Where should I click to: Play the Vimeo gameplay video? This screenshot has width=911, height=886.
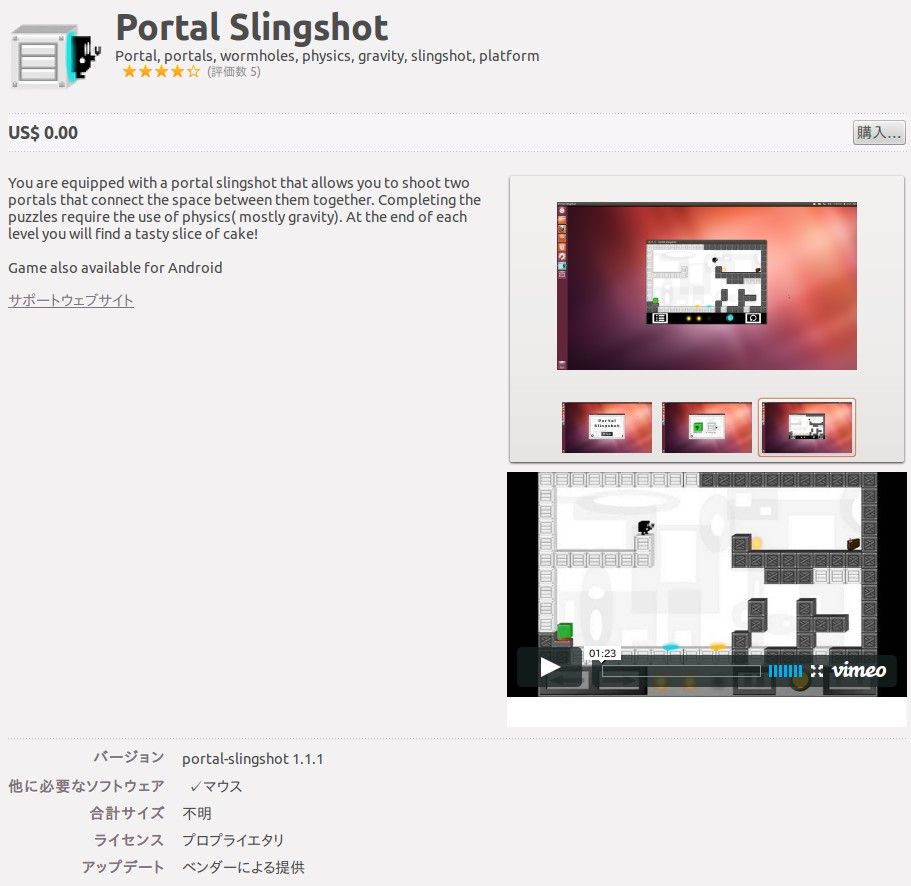(549, 667)
